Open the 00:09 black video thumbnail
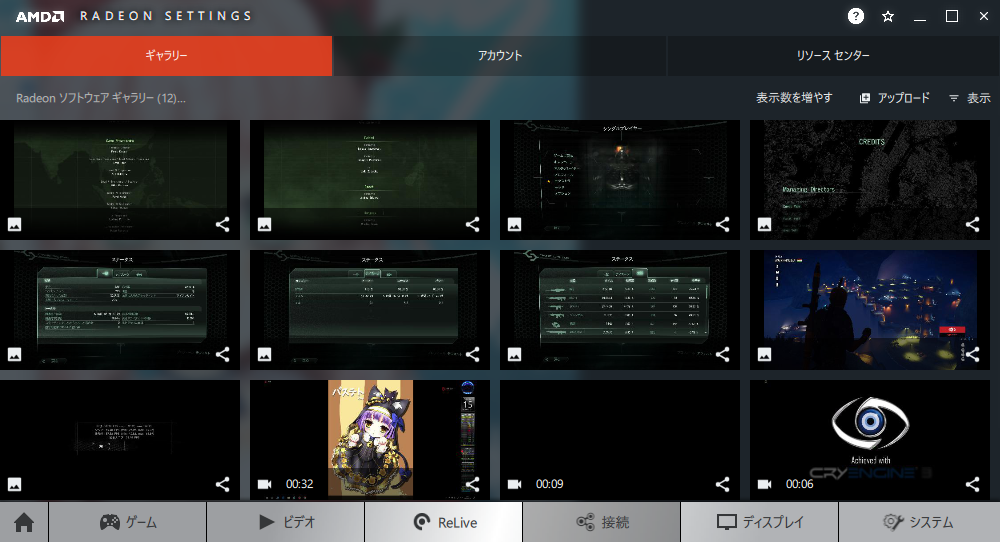The height and width of the screenshot is (542, 1000). click(x=620, y=440)
